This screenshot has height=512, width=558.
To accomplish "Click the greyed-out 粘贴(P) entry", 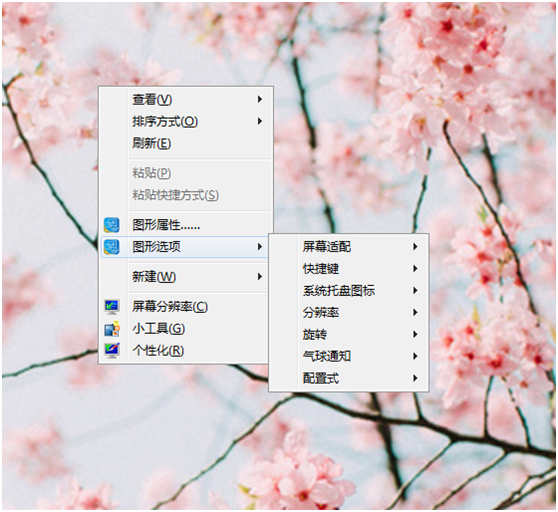I will [185, 173].
